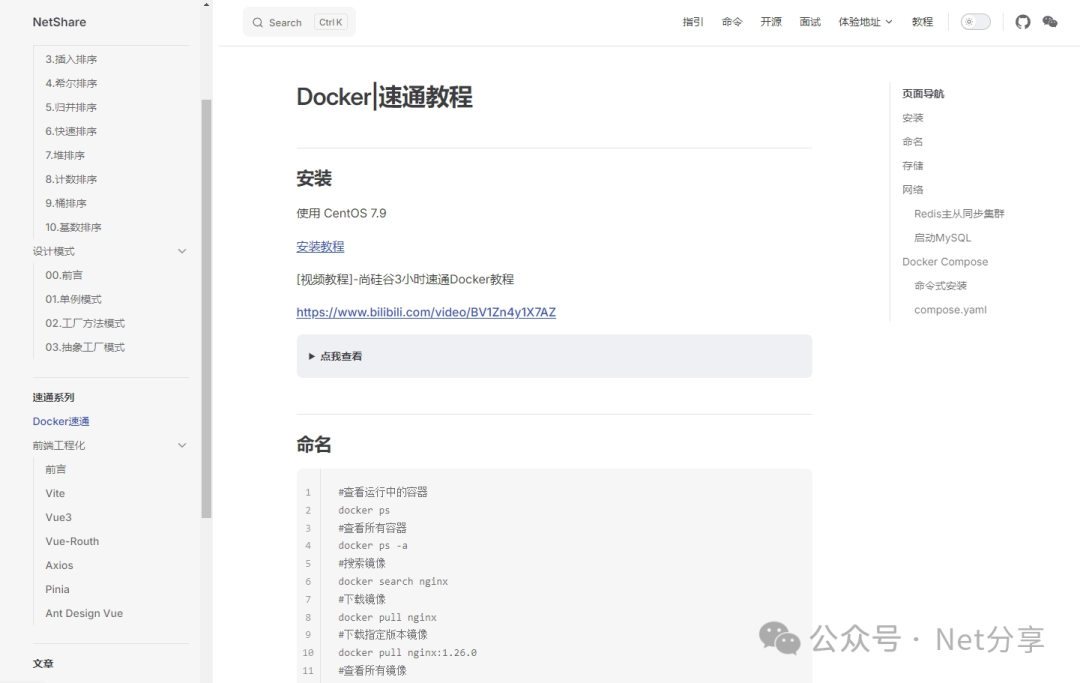The image size is (1080, 683).
Task: Open 03.抽象工厂模式 in sidebar
Action: pyautogui.click(x=85, y=348)
